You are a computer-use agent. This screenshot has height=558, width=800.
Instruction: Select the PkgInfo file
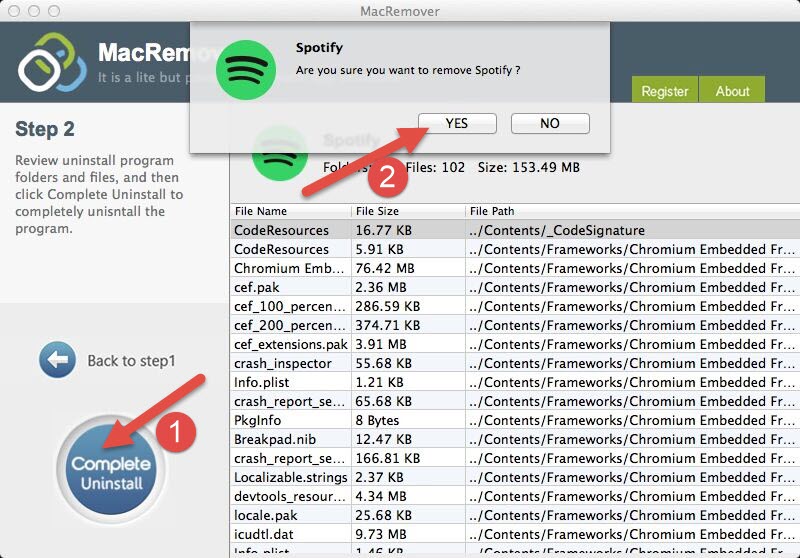pyautogui.click(x=515, y=420)
